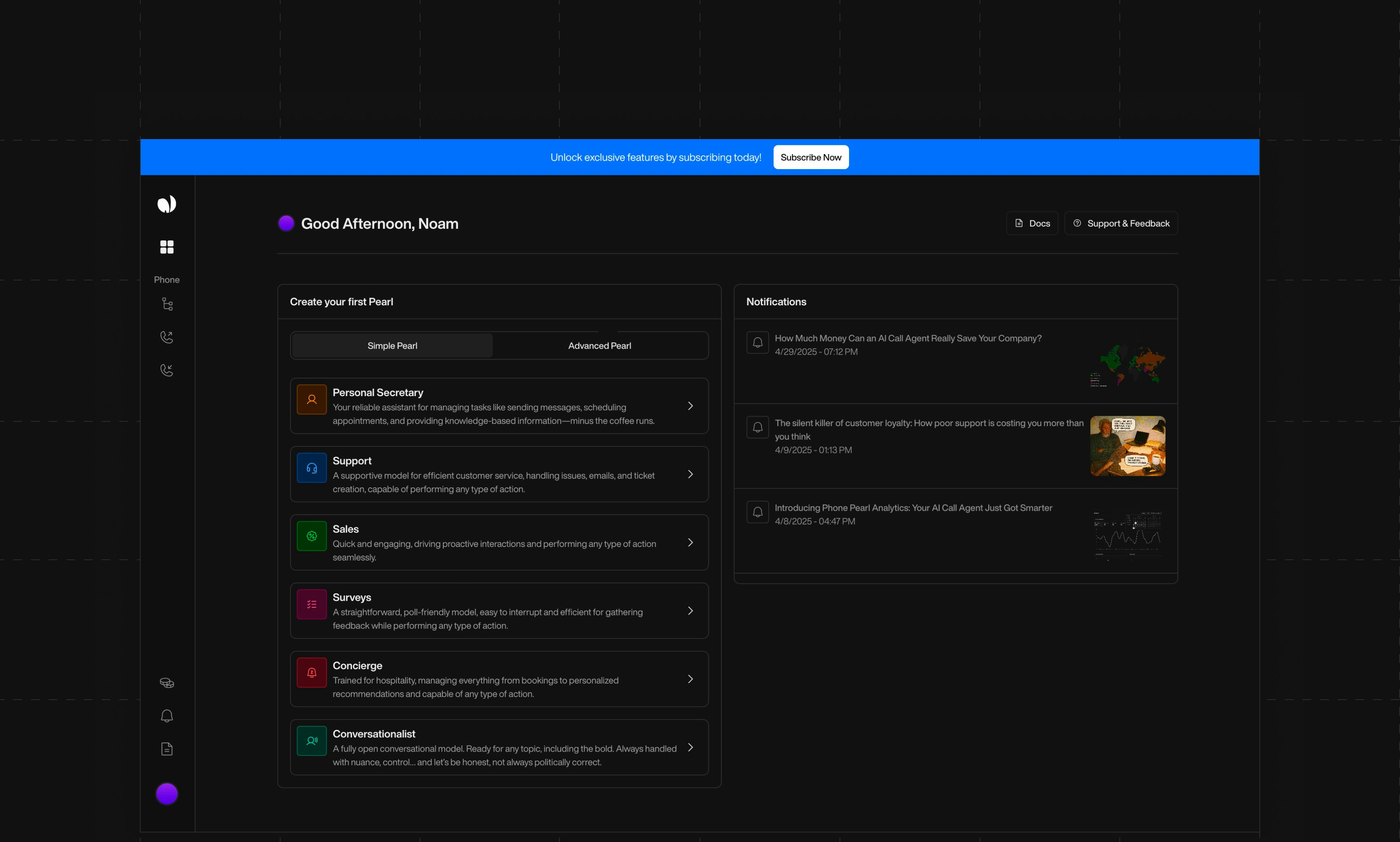Viewport: 1400px width, 842px height.
Task: Click the purple dot beside Good Afternoon greeting
Action: point(286,223)
